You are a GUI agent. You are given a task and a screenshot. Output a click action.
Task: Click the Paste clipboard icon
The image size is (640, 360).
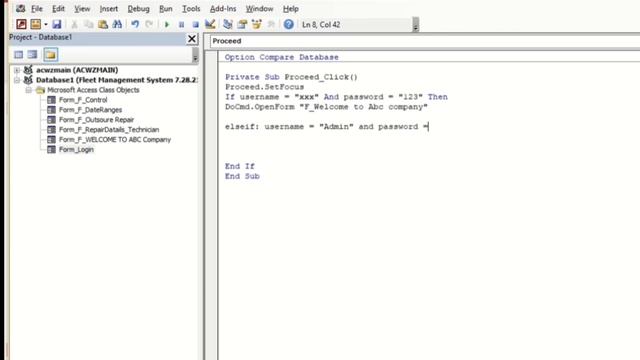pyautogui.click(x=103, y=24)
